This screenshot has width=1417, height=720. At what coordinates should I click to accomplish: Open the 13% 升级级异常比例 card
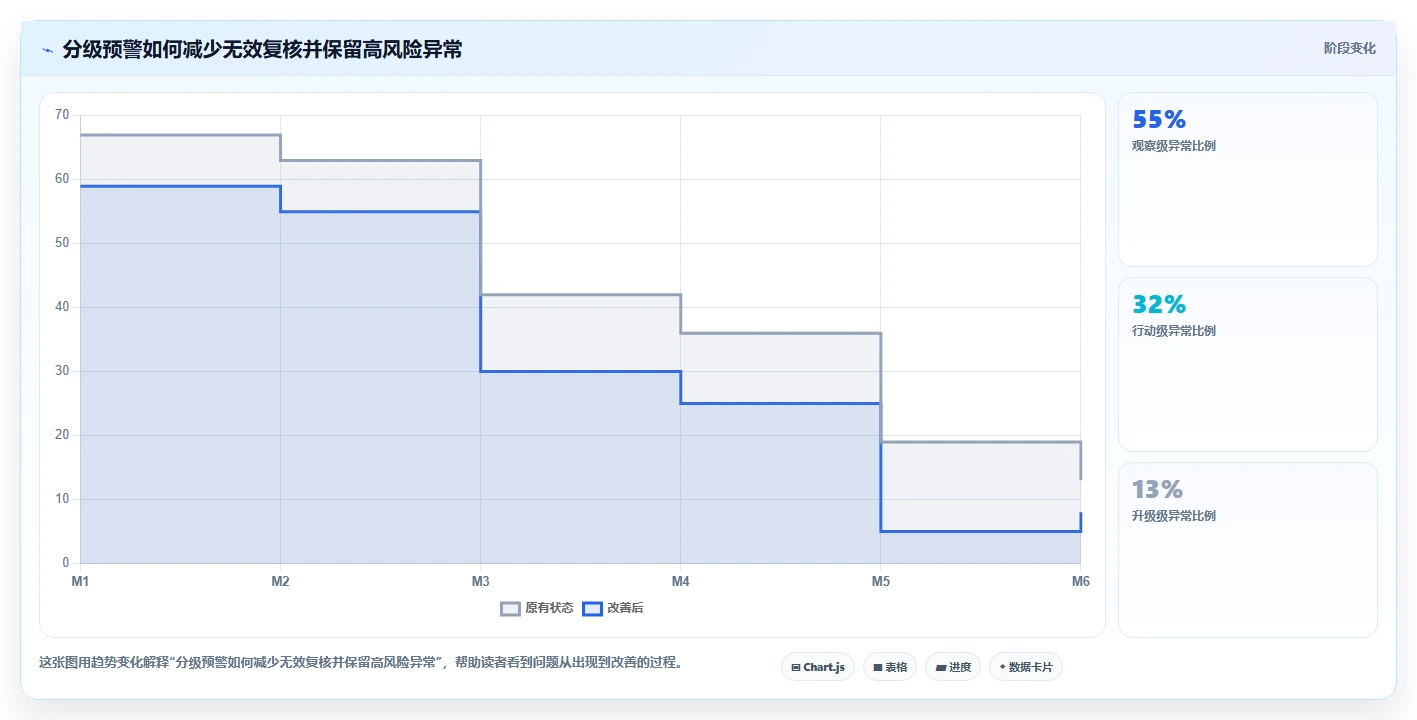1248,549
